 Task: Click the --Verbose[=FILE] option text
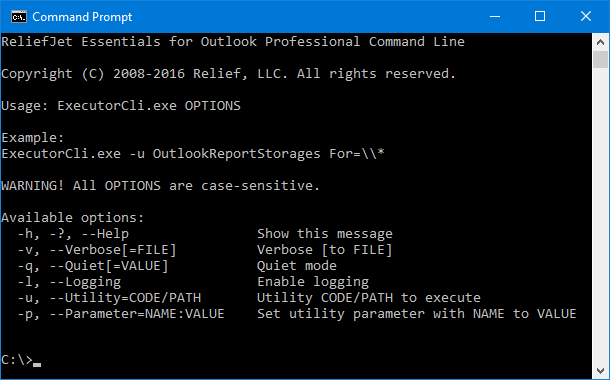click(113, 250)
